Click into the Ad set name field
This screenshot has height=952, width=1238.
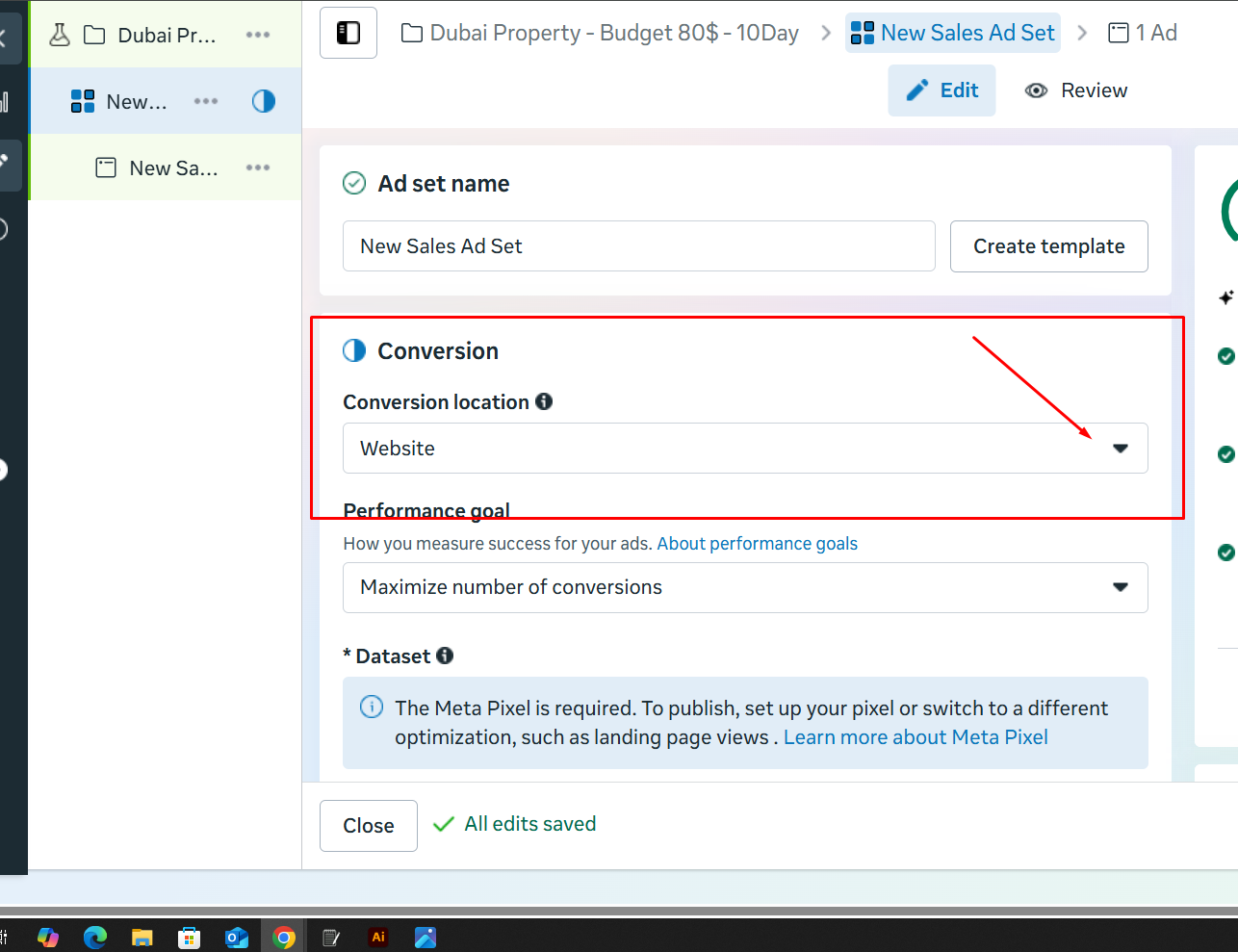[638, 246]
